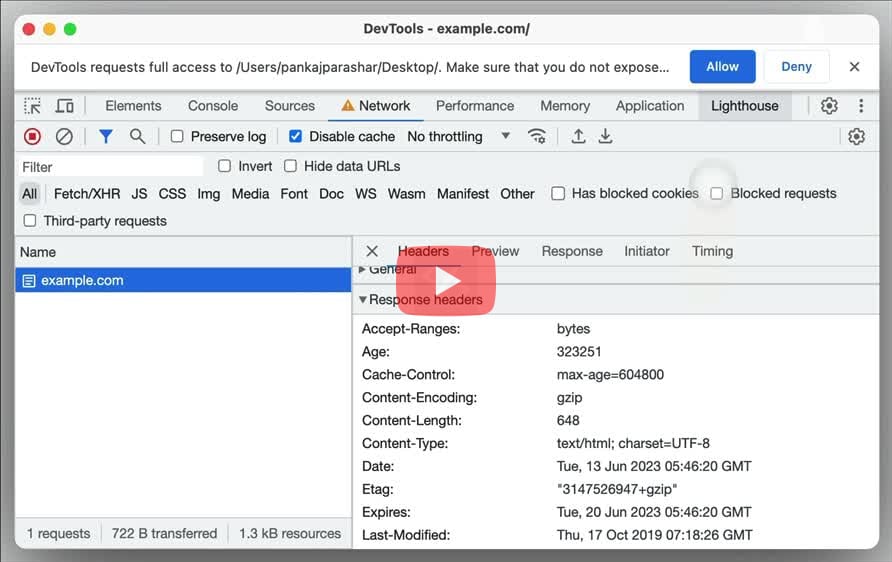Screen dimensions: 892x562
Task: Click the Filter text field
Action: [x=111, y=167]
